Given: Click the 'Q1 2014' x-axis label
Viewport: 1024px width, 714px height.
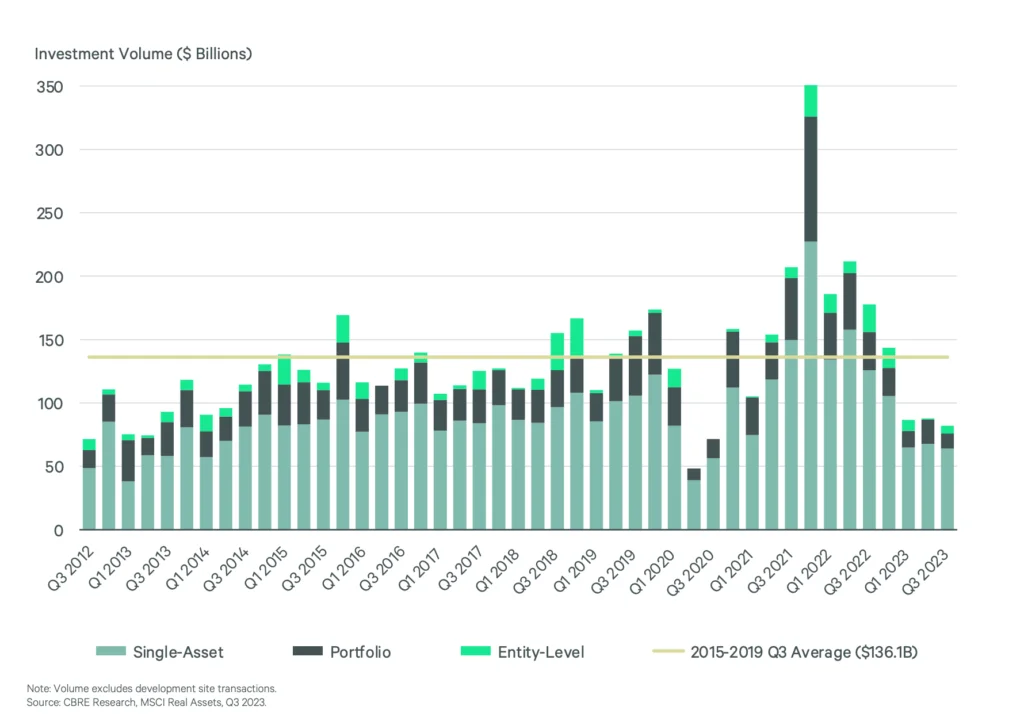Looking at the screenshot, I should point(188,570).
